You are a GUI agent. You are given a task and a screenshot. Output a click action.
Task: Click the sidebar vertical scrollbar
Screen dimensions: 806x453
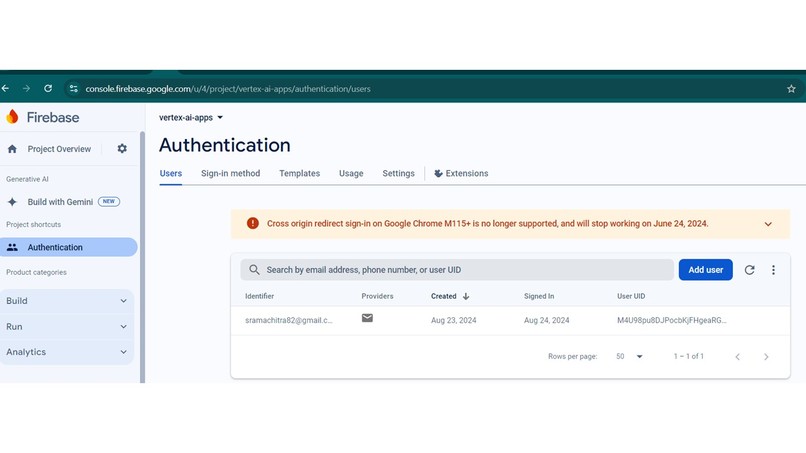coord(142,257)
